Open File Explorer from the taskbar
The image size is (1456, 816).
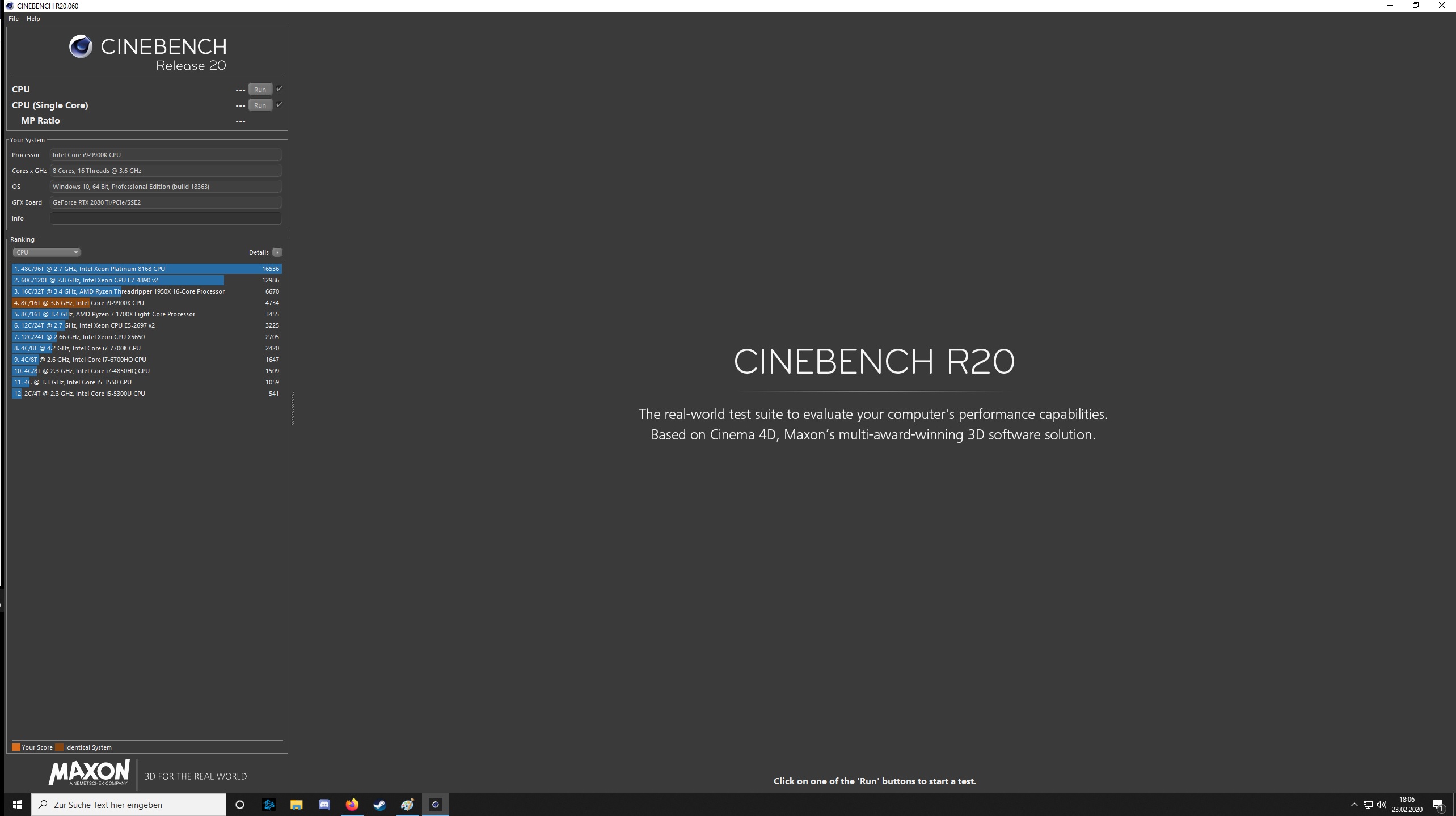tap(297, 804)
